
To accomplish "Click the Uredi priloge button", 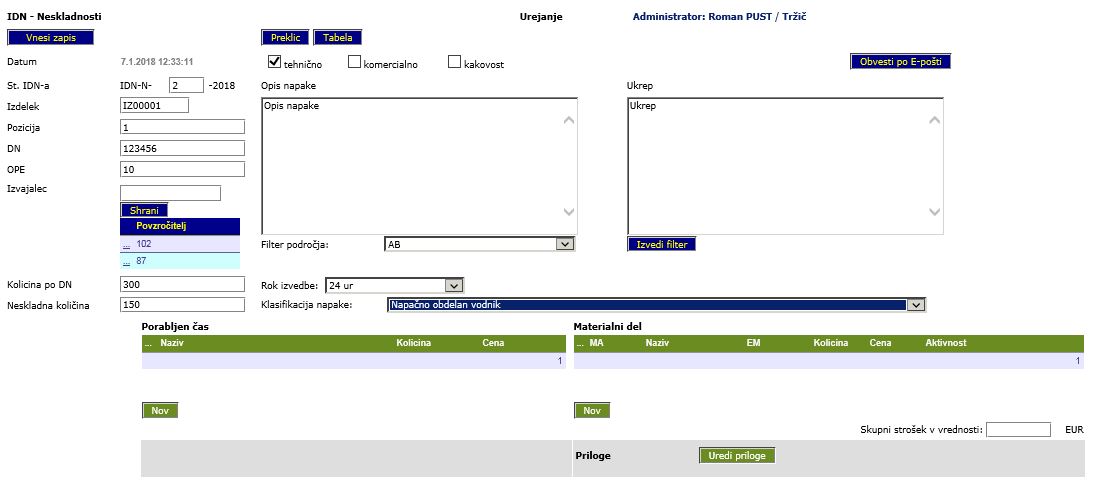I will 736,456.
